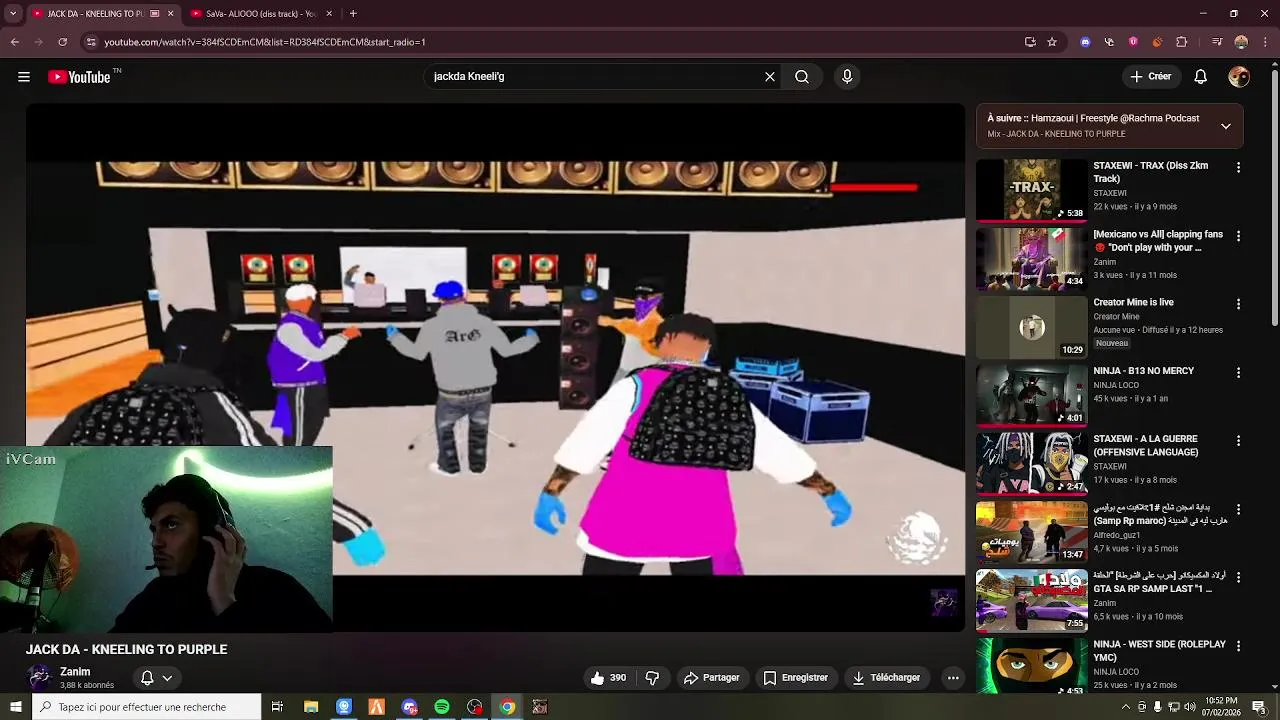Open options for STAXEWI - A LA GUERRE
This screenshot has height=720, width=1280.
point(1238,440)
